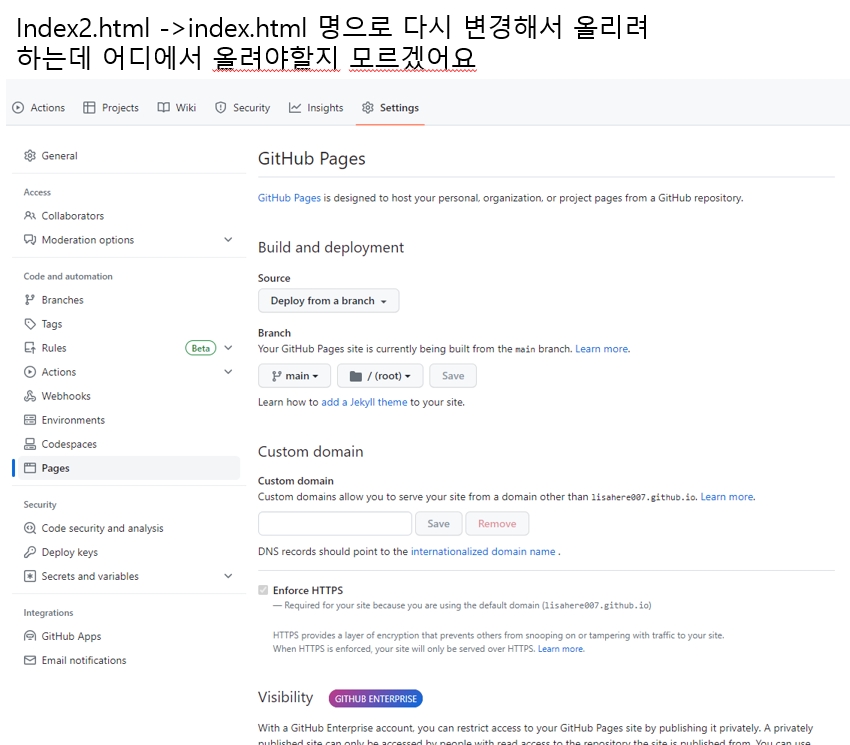Screen dimensions: 850x745
Task: Click the Security shield icon
Action: [220, 107]
